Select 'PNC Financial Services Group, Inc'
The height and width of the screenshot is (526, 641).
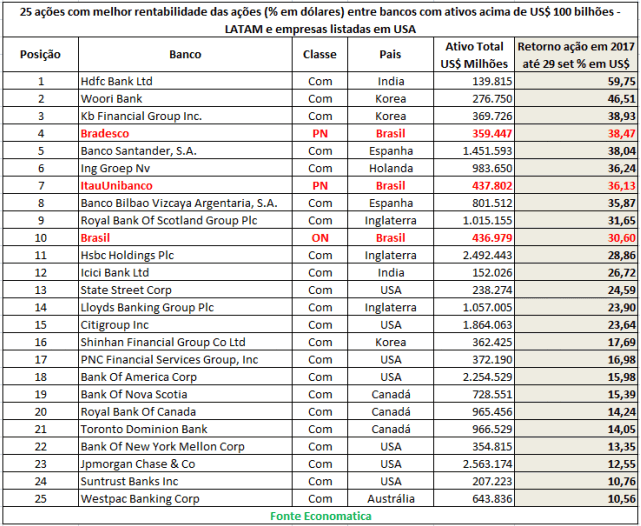[x=185, y=360]
